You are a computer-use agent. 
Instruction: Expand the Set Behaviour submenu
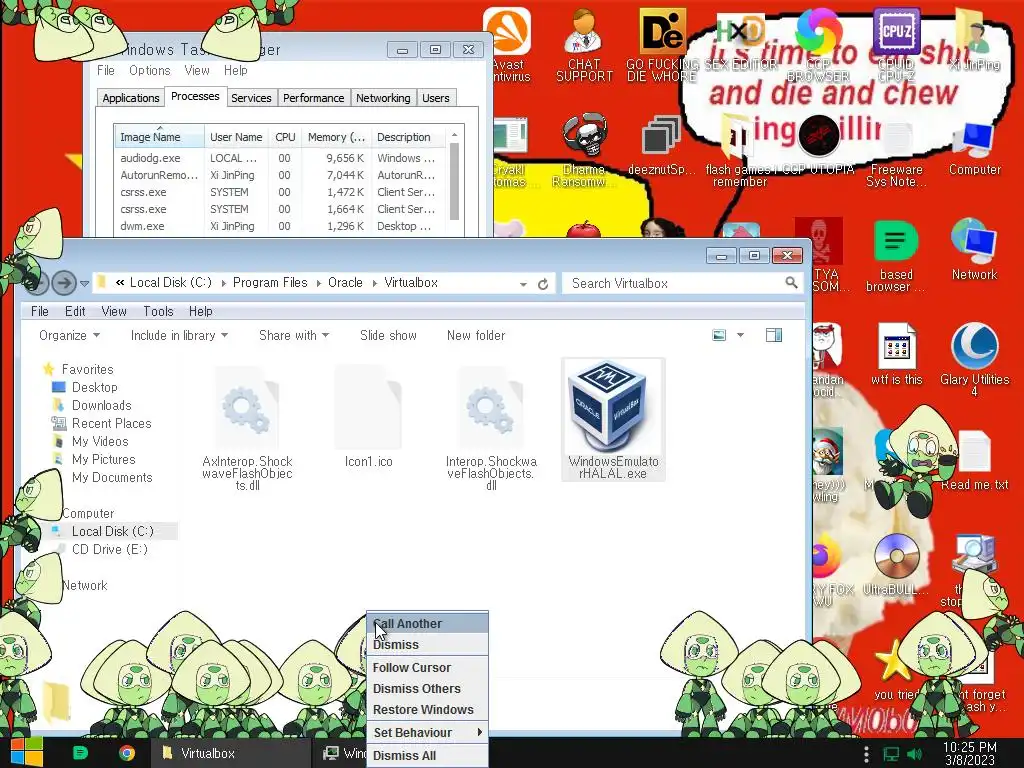(x=428, y=733)
